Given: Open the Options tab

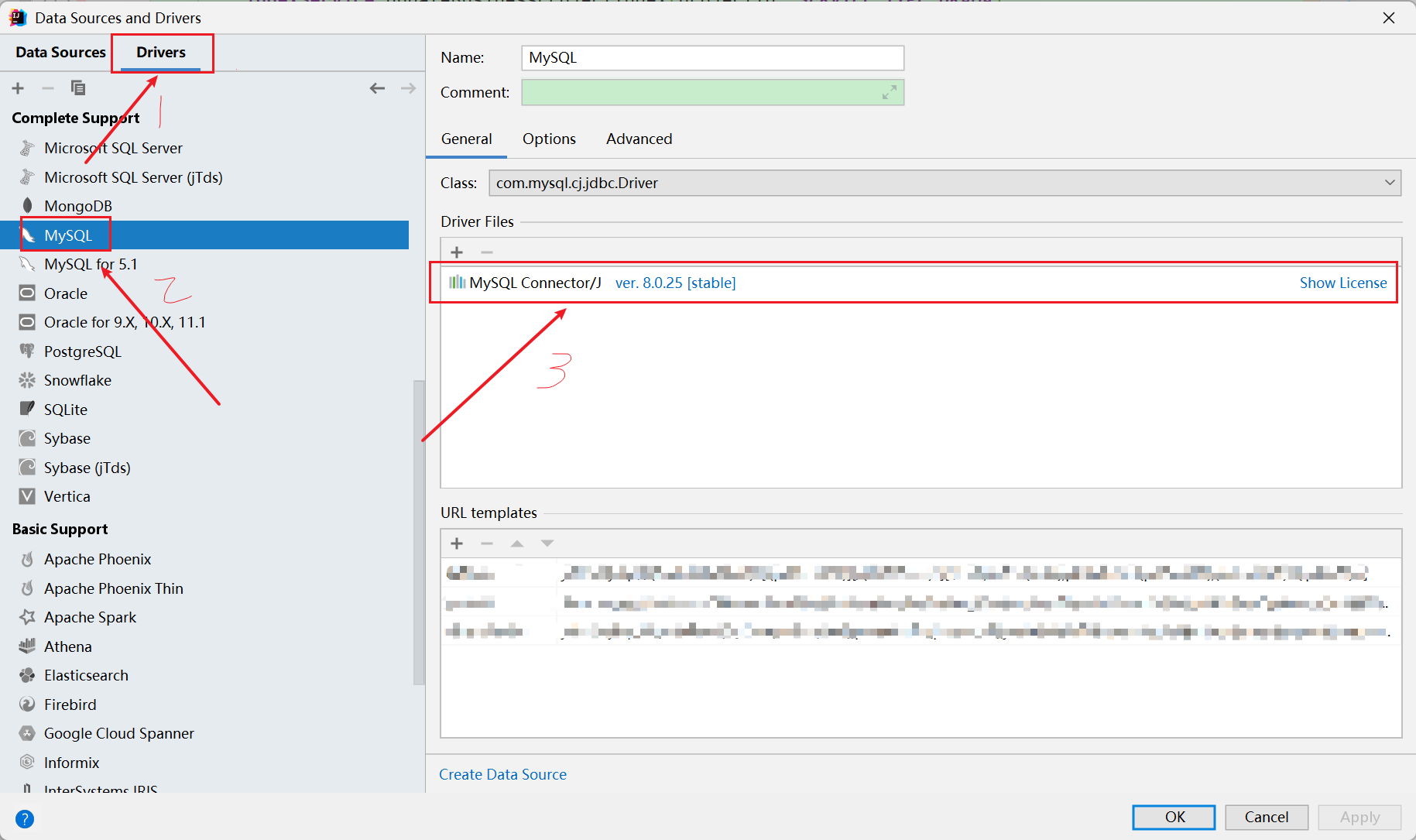Looking at the screenshot, I should click(549, 139).
